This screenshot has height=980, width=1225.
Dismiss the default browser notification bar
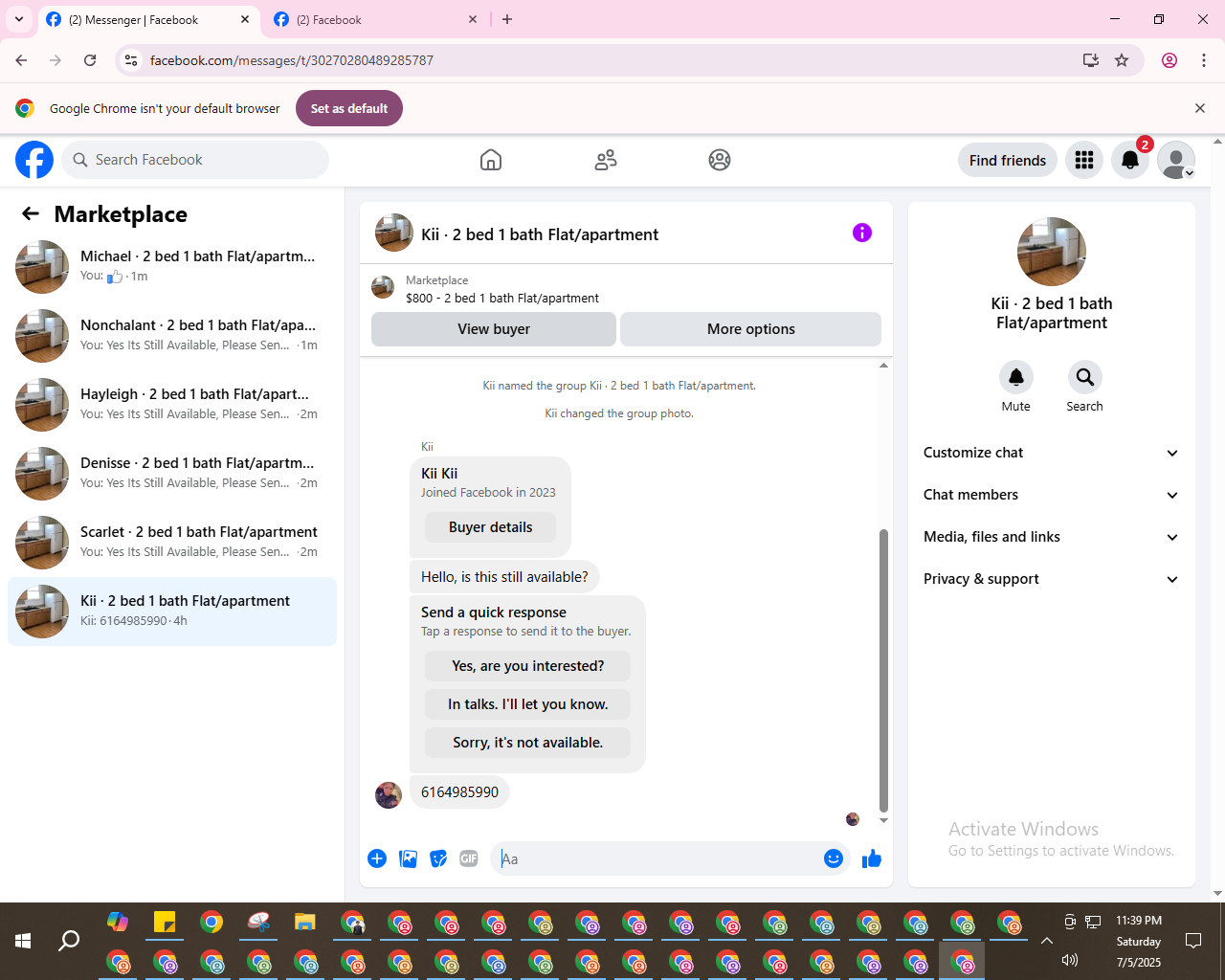point(1200,108)
